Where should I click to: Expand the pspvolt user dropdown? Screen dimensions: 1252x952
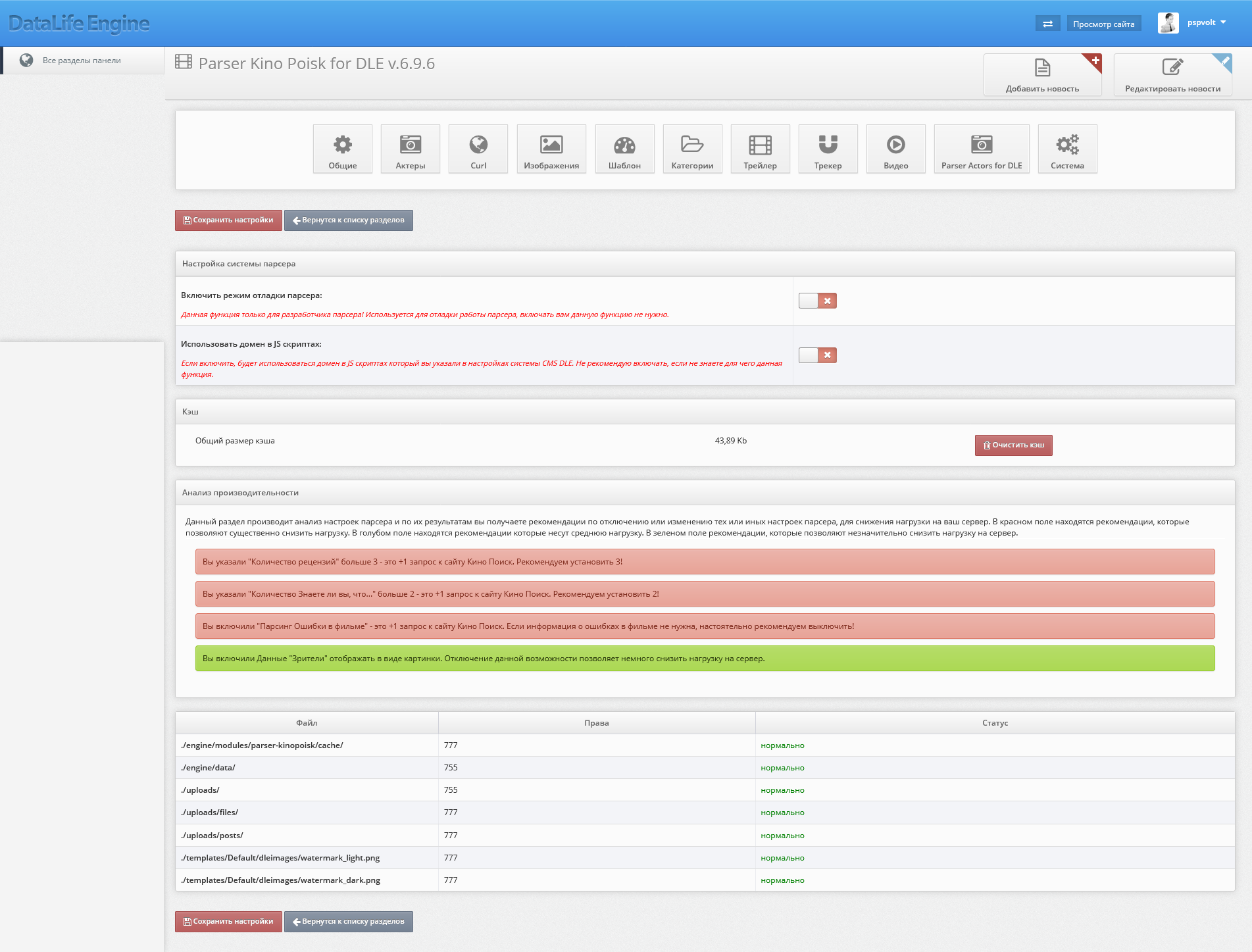coord(1207,22)
